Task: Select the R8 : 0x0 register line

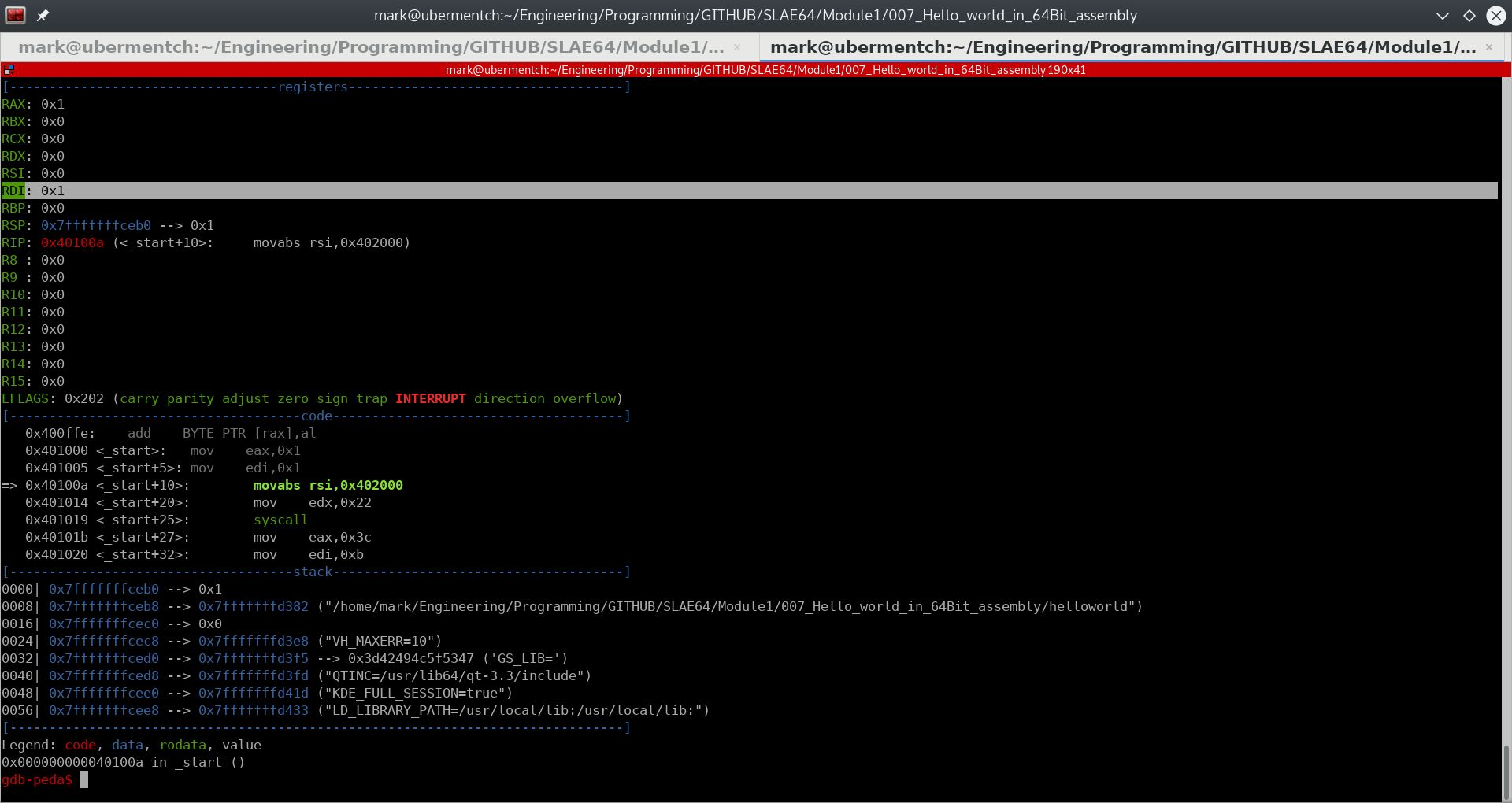Action: click(x=33, y=260)
